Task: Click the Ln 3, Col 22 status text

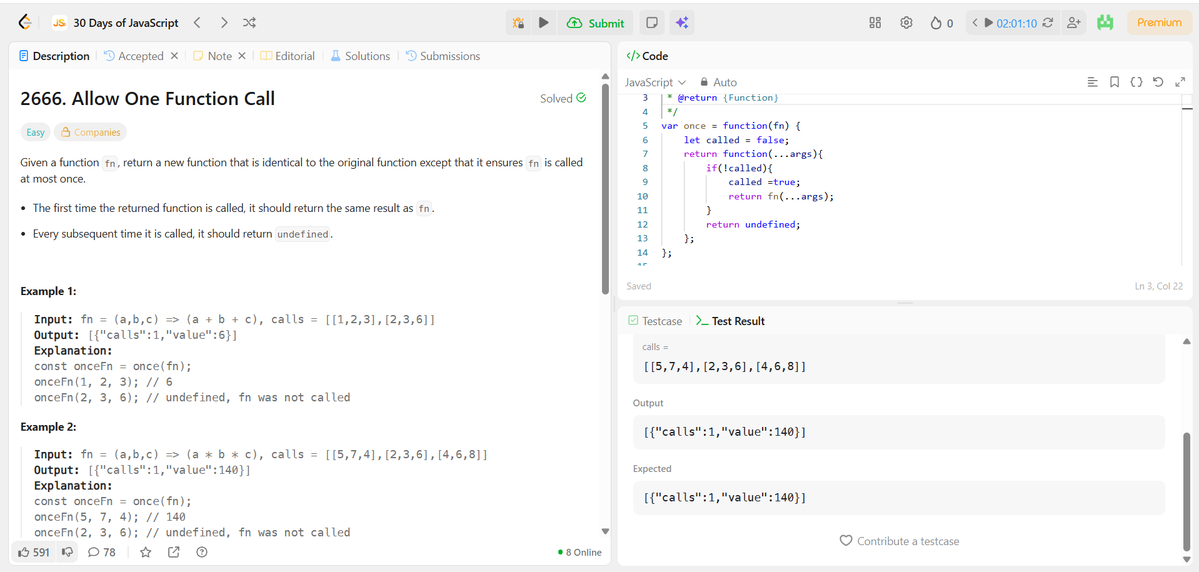Action: [x=1160, y=287]
